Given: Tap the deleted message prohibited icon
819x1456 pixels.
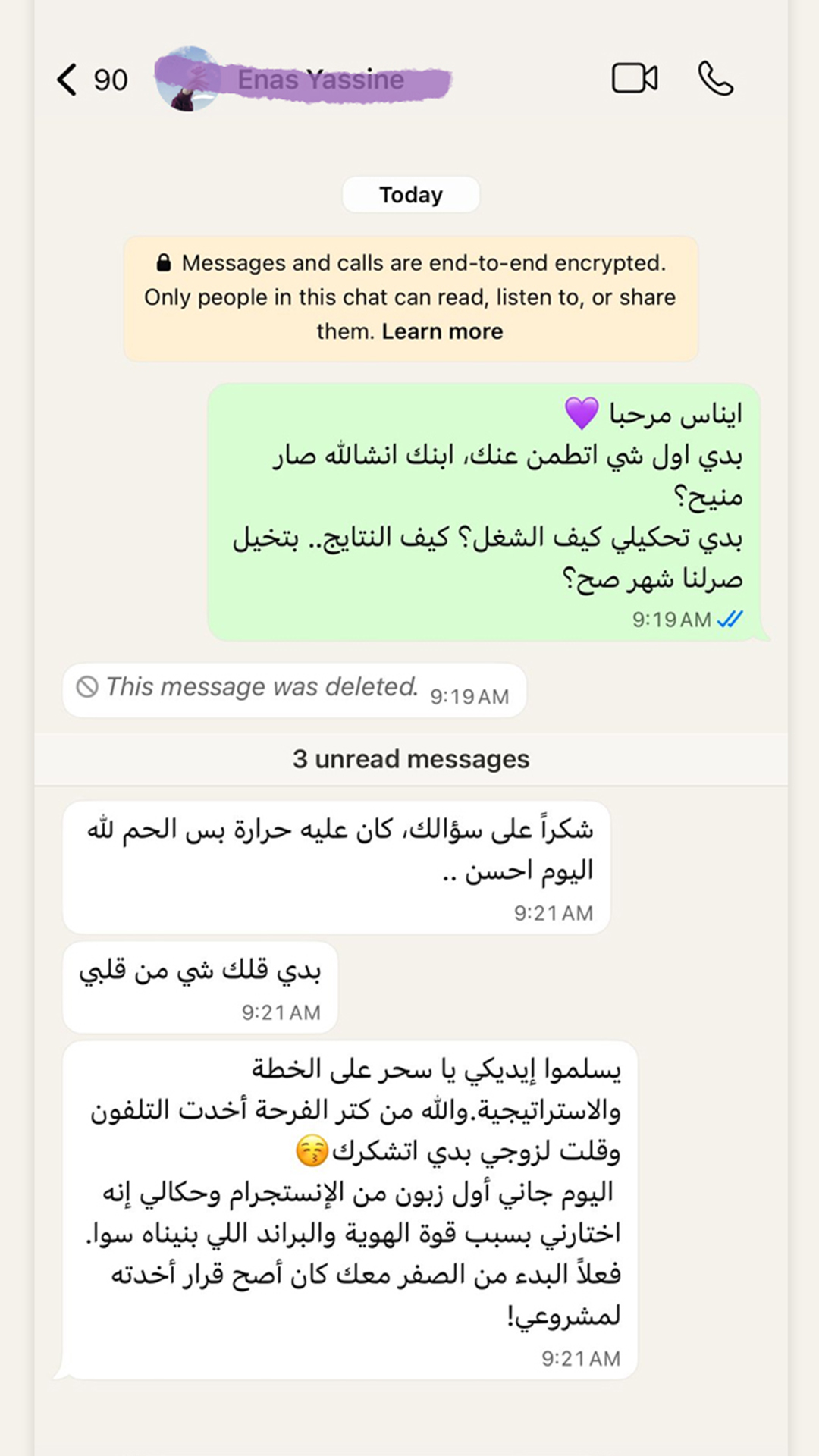Looking at the screenshot, I should (x=87, y=687).
